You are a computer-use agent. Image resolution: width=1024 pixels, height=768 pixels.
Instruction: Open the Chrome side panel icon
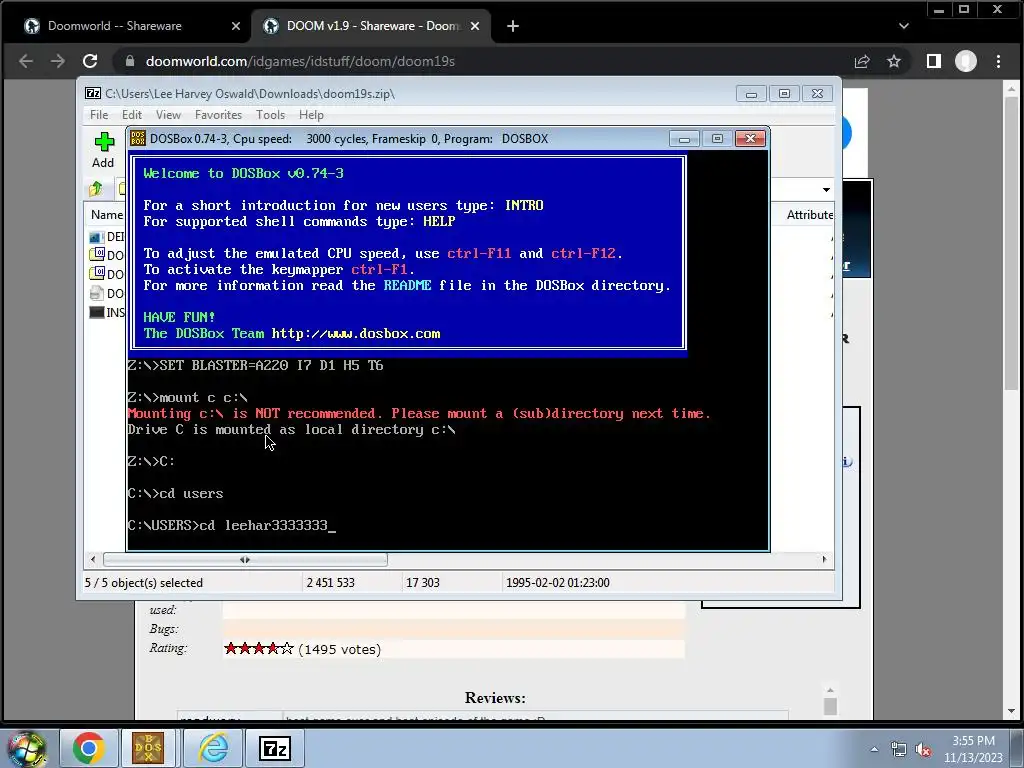click(934, 61)
